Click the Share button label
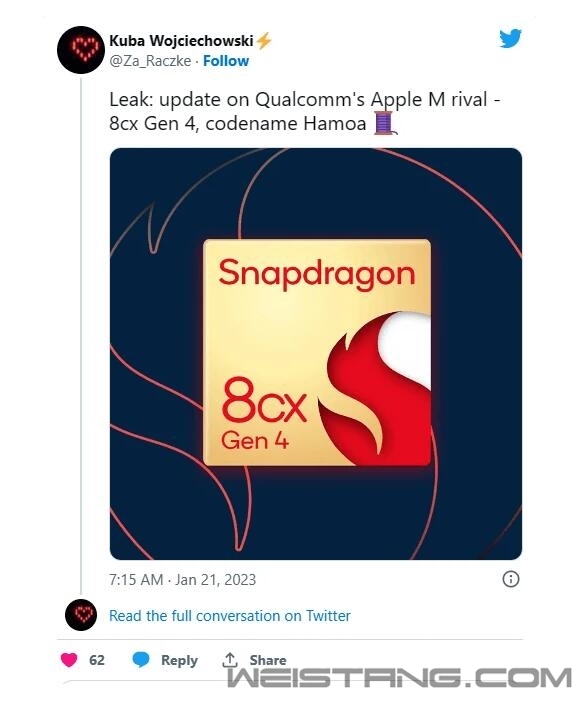This screenshot has width=585, height=701. pyautogui.click(x=268, y=660)
